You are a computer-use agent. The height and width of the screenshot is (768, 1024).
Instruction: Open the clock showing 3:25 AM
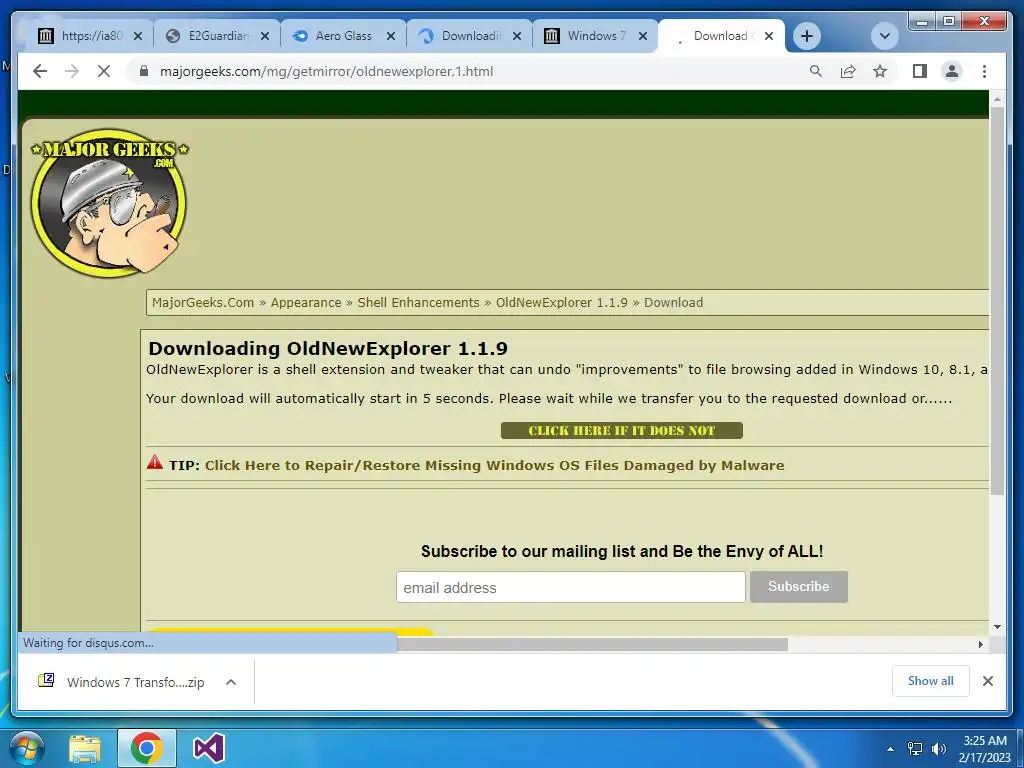click(x=985, y=749)
